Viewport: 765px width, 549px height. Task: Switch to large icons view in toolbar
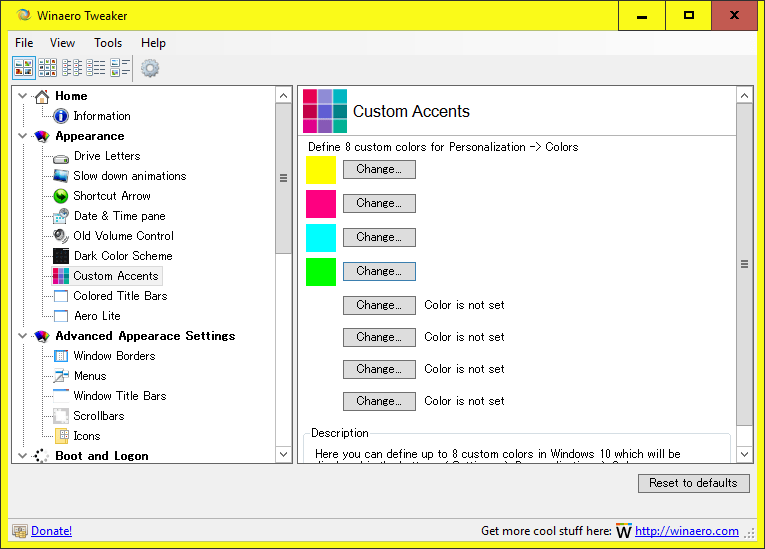(23, 68)
